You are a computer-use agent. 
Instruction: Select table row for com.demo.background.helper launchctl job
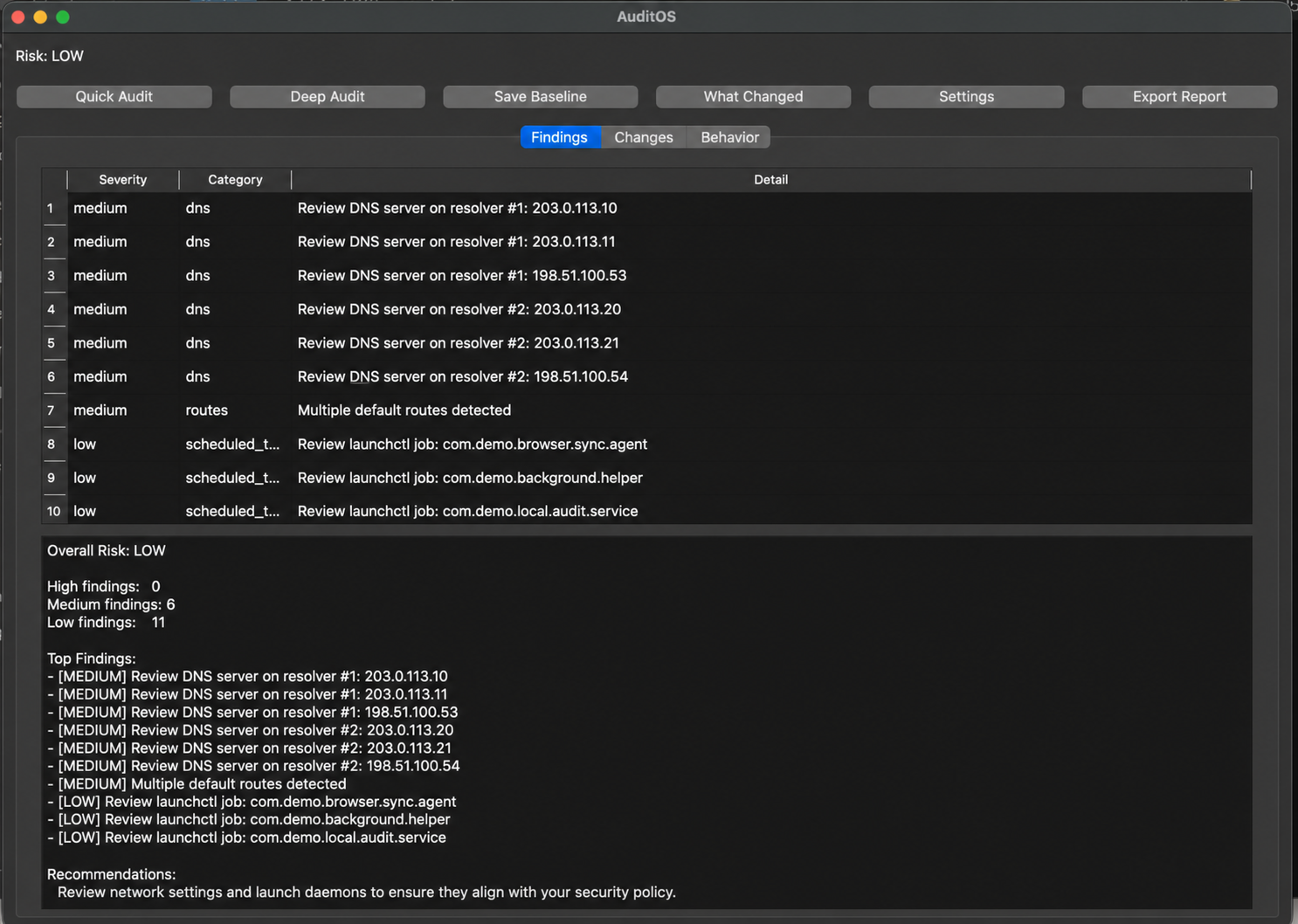tap(647, 478)
